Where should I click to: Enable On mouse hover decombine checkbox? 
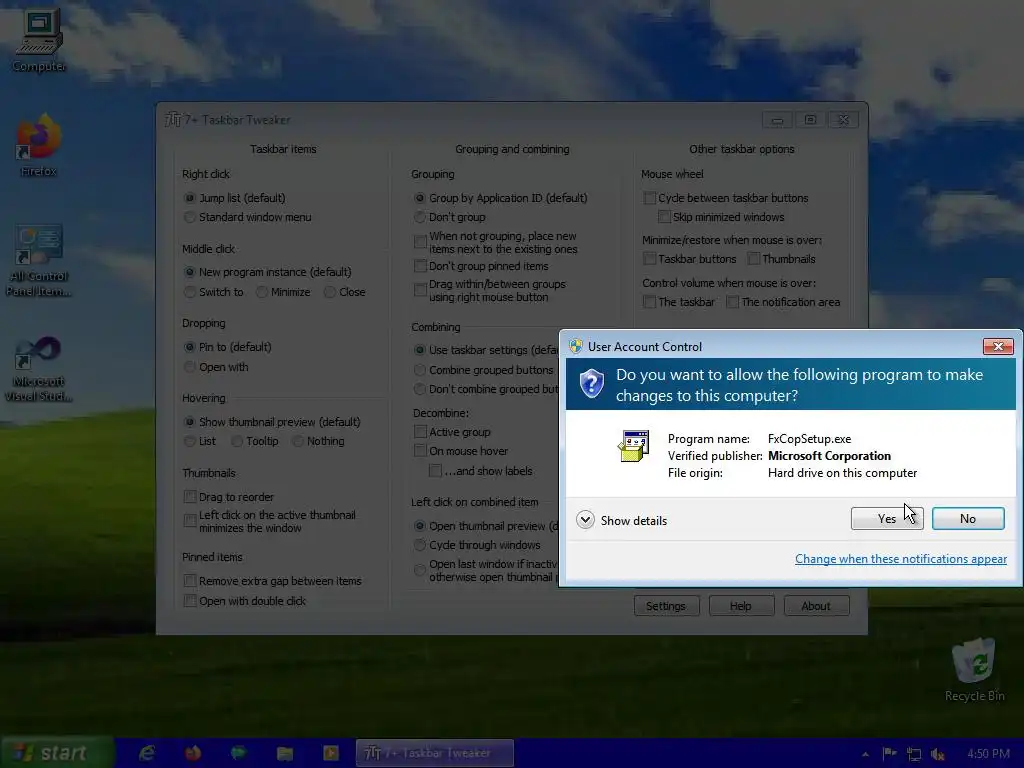(x=421, y=451)
